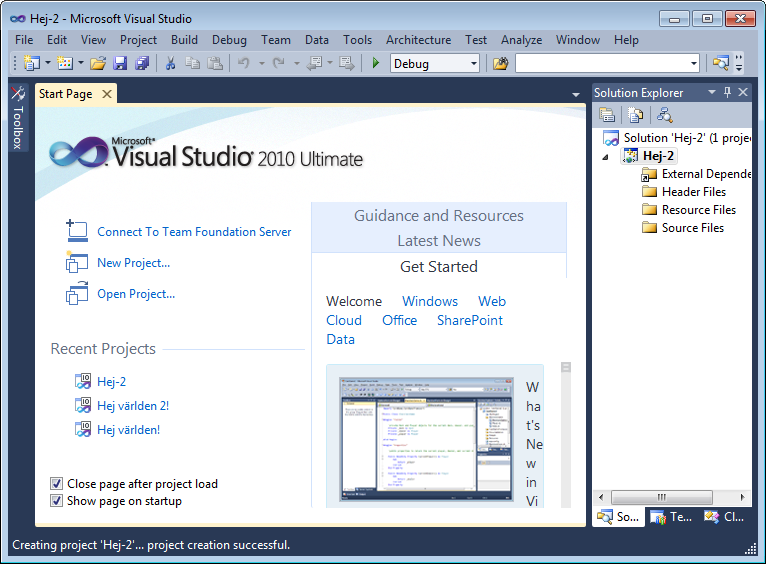This screenshot has height=564, width=766.
Task: Close the Solution Explorer panel
Action: click(743, 92)
